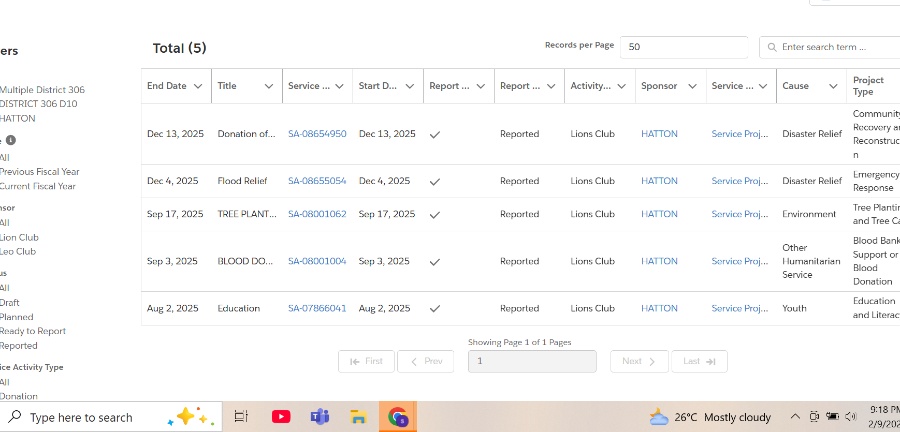Viewport: 900px width, 432px height.
Task: Open the HATTON sponsor link for Flood Relief
Action: [659, 181]
